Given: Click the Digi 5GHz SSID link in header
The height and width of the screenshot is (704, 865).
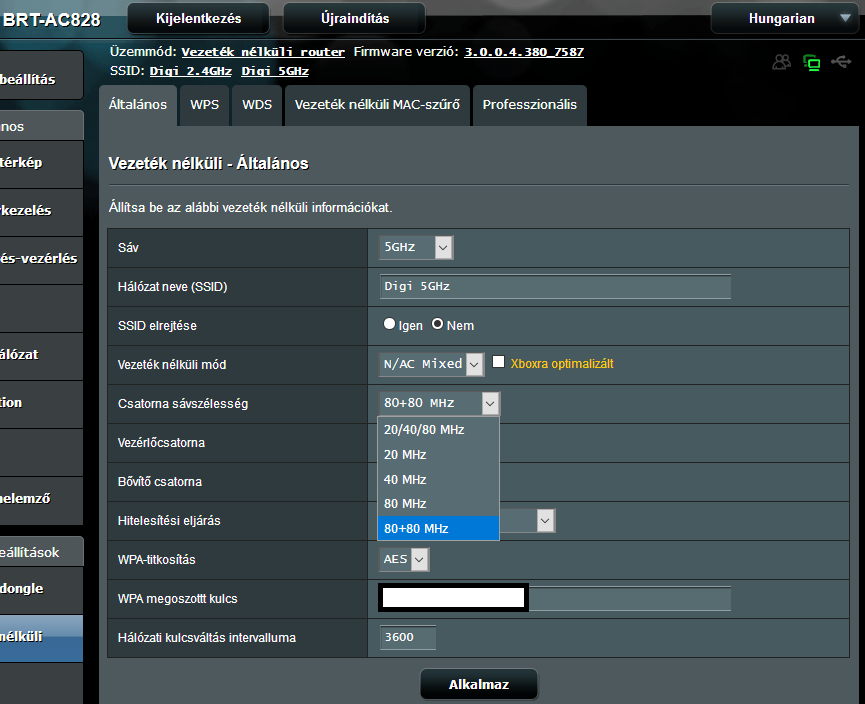Looking at the screenshot, I should (275, 71).
